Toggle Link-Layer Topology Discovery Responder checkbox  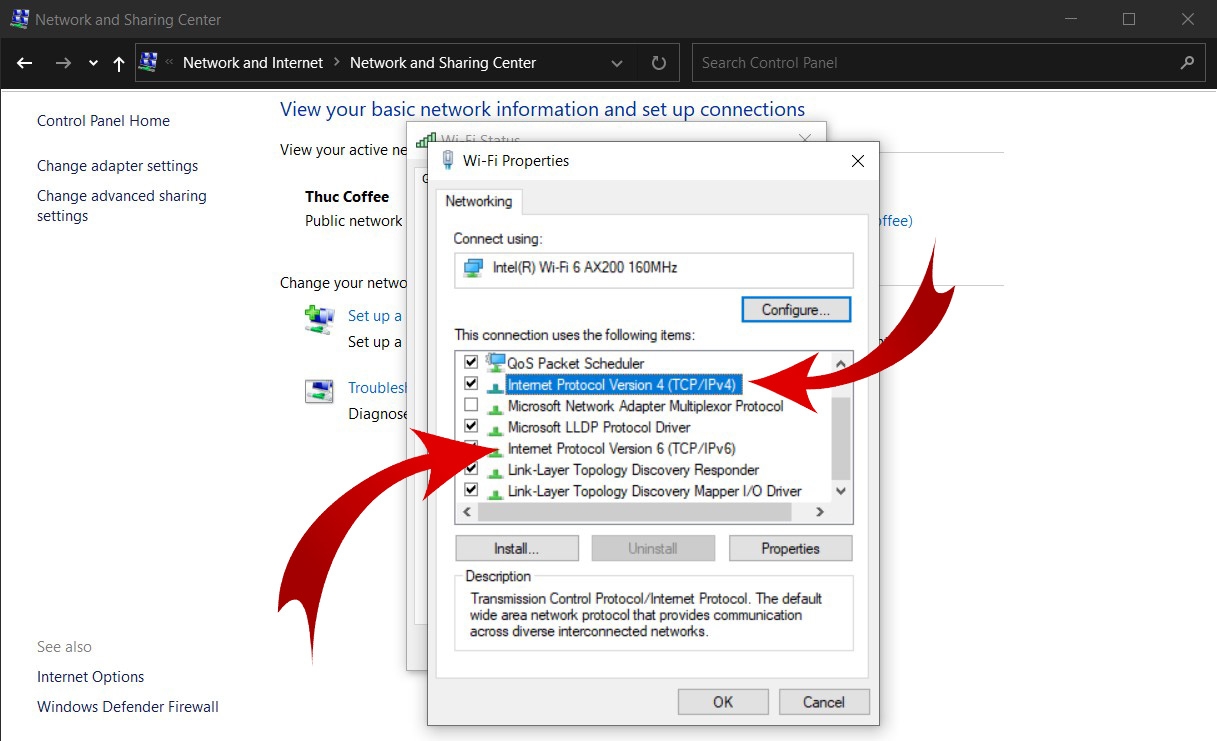coord(471,469)
